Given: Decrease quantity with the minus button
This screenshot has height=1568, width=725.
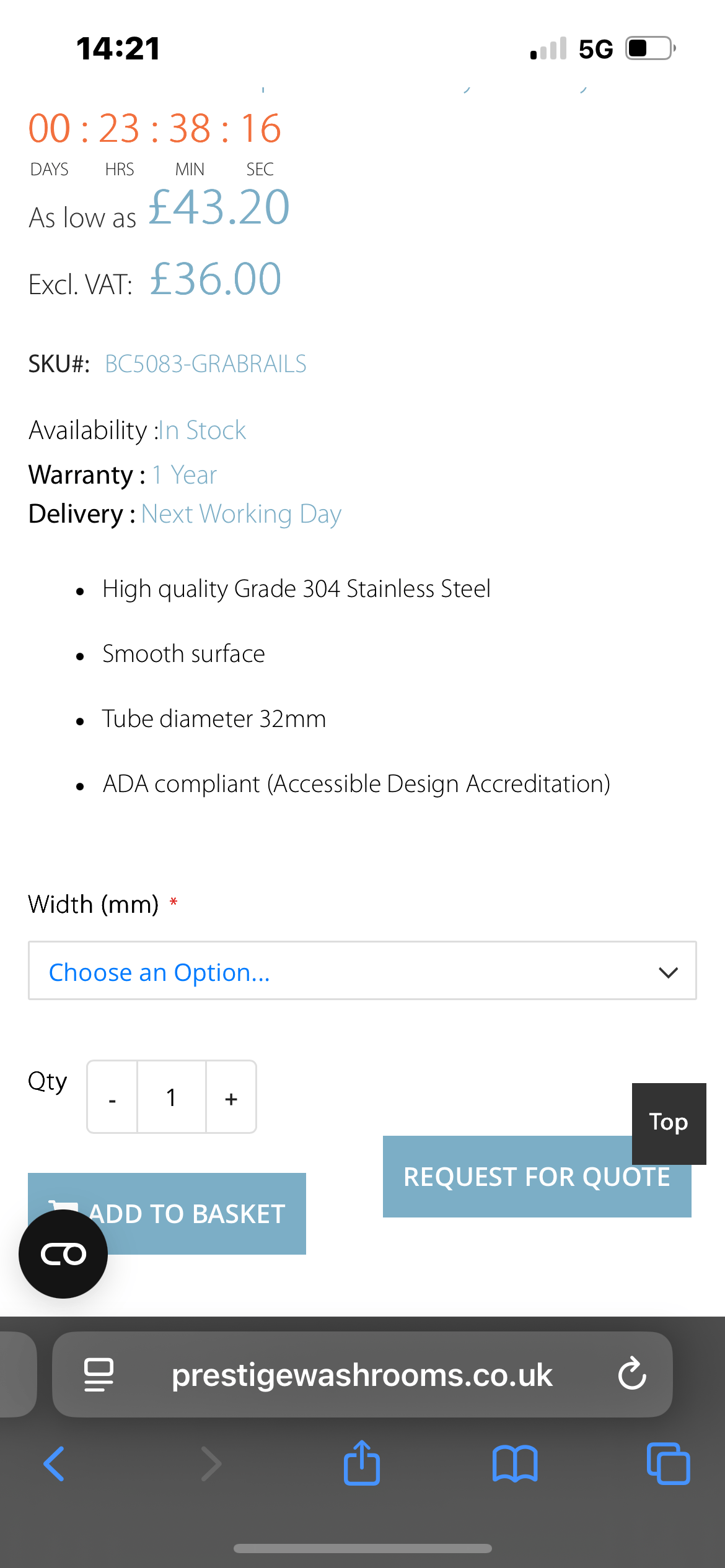Looking at the screenshot, I should point(112,1098).
